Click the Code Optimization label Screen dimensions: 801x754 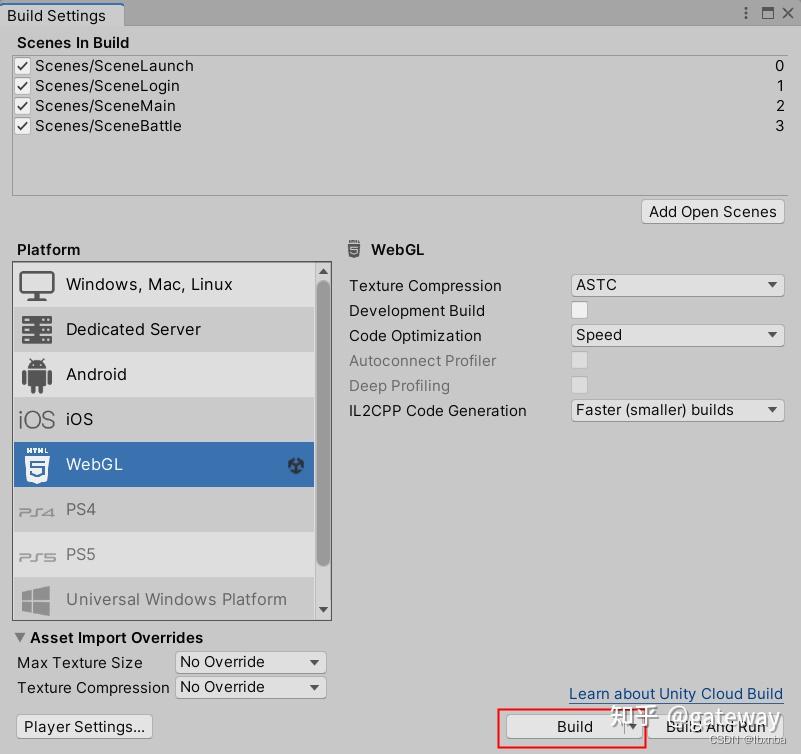(x=415, y=336)
